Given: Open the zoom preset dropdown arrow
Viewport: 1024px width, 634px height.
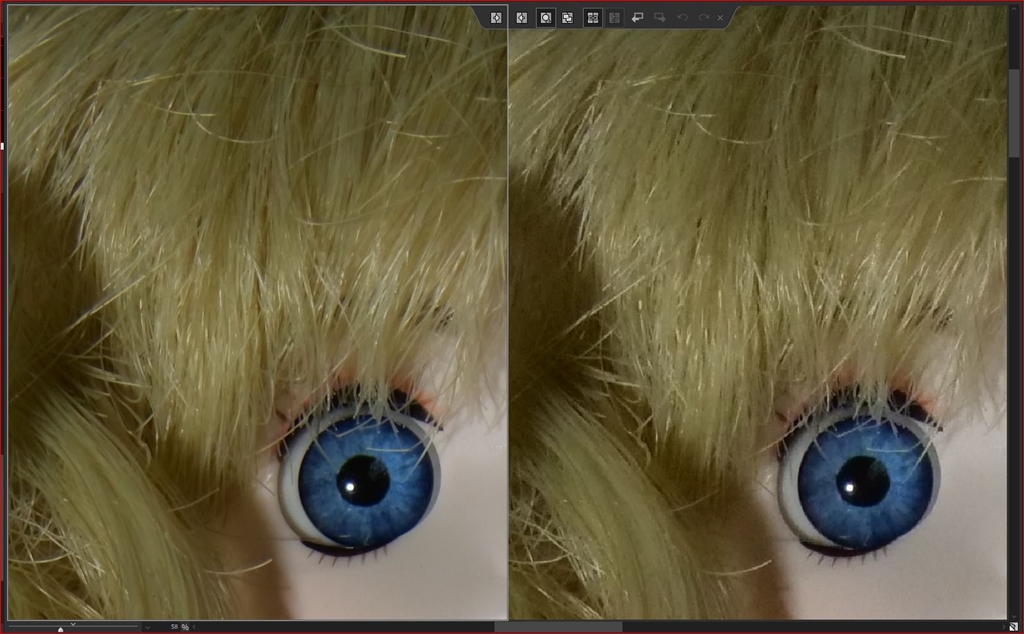Looking at the screenshot, I should [148, 627].
